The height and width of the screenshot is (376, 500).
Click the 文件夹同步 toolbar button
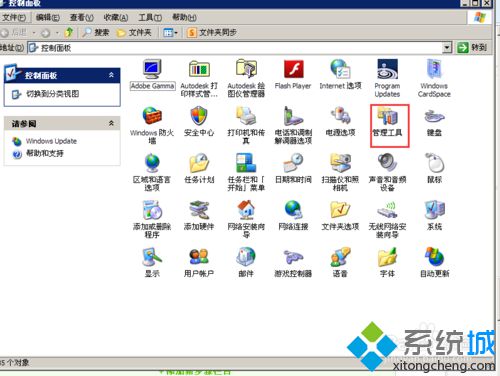(x=212, y=32)
